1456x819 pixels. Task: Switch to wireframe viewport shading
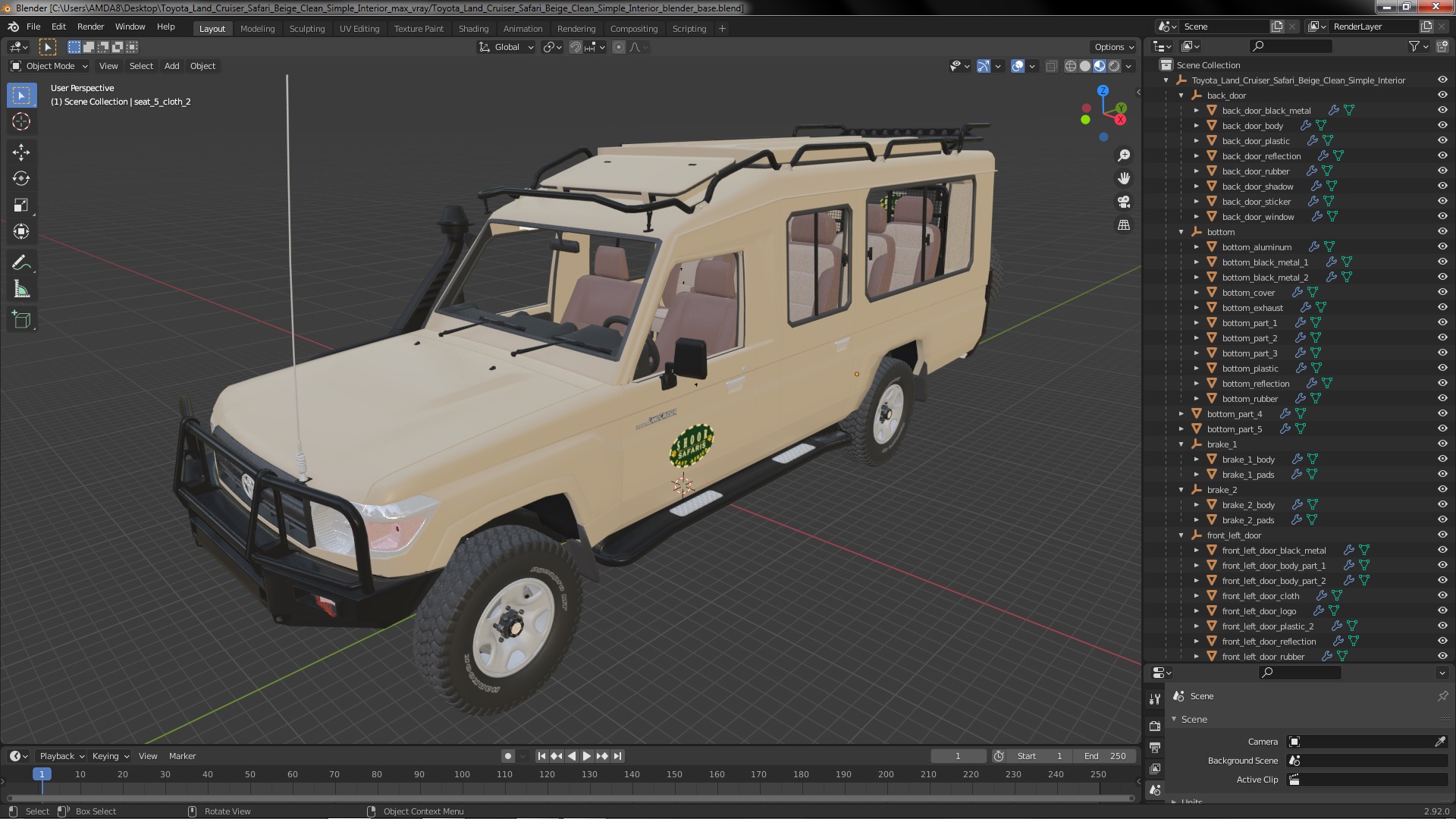click(1071, 66)
